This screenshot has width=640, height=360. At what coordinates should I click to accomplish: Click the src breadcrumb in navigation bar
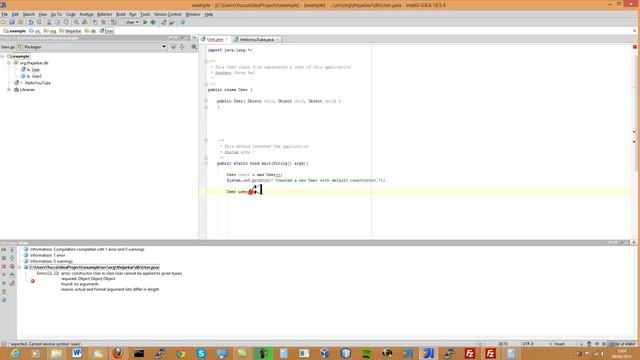coord(35,31)
